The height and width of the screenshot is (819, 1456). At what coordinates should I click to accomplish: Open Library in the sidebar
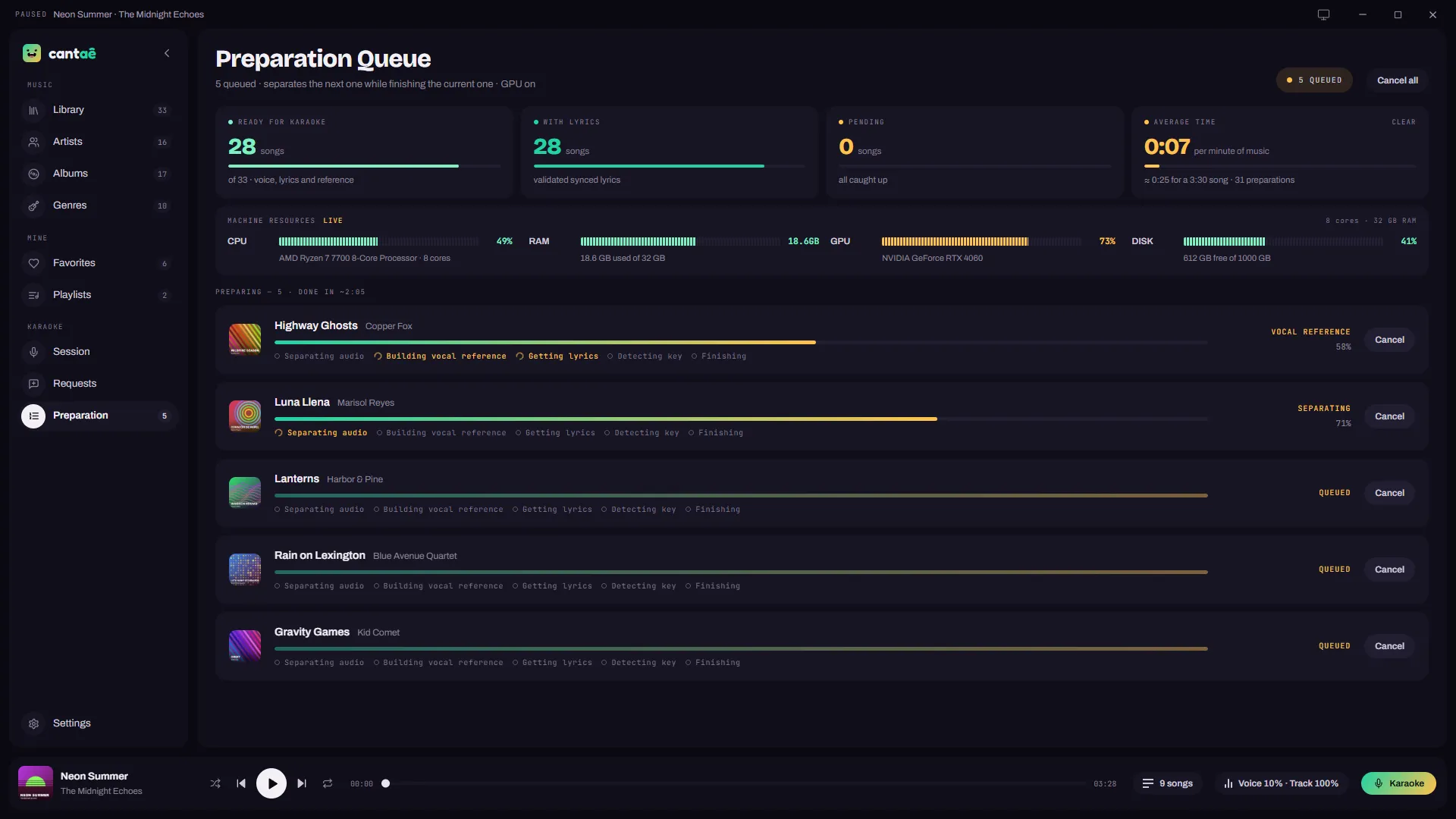tap(99, 110)
